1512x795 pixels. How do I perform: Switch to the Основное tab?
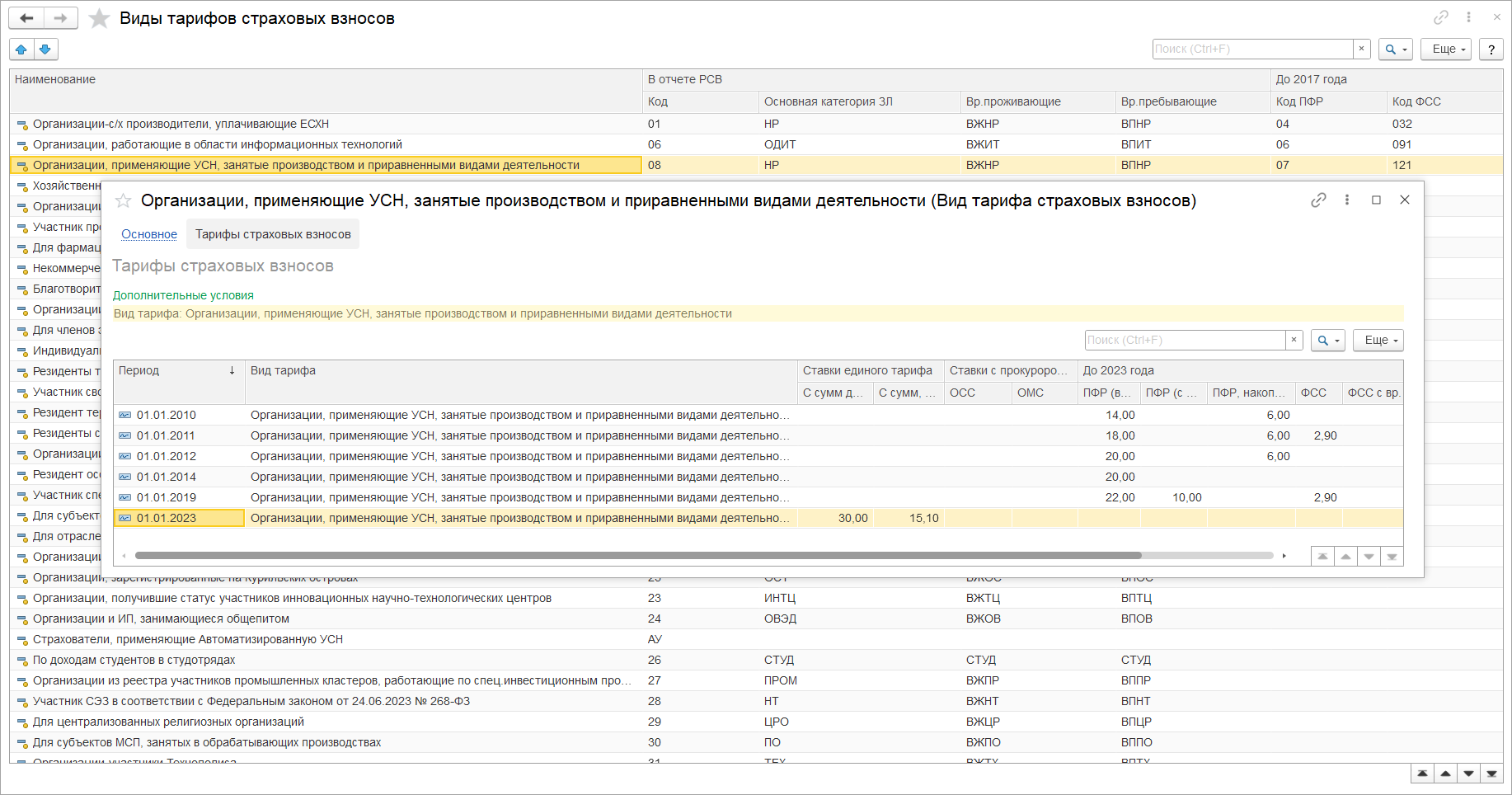149,234
